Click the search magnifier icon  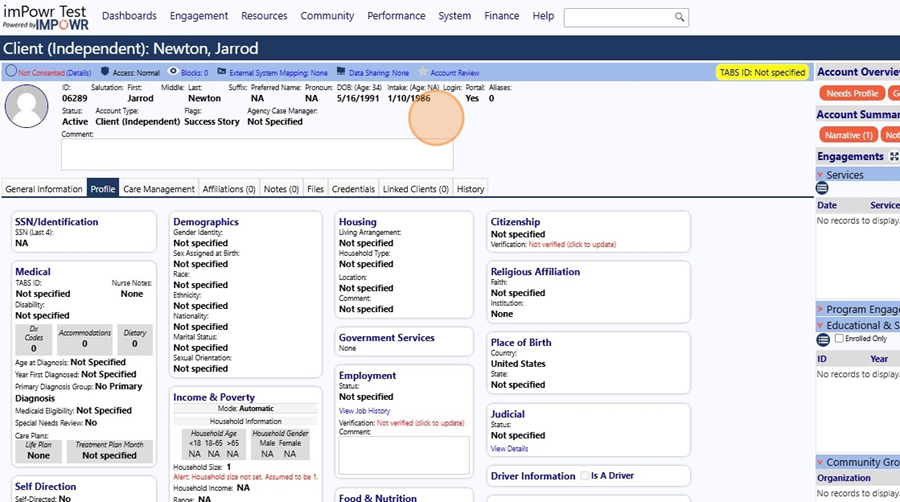(679, 17)
